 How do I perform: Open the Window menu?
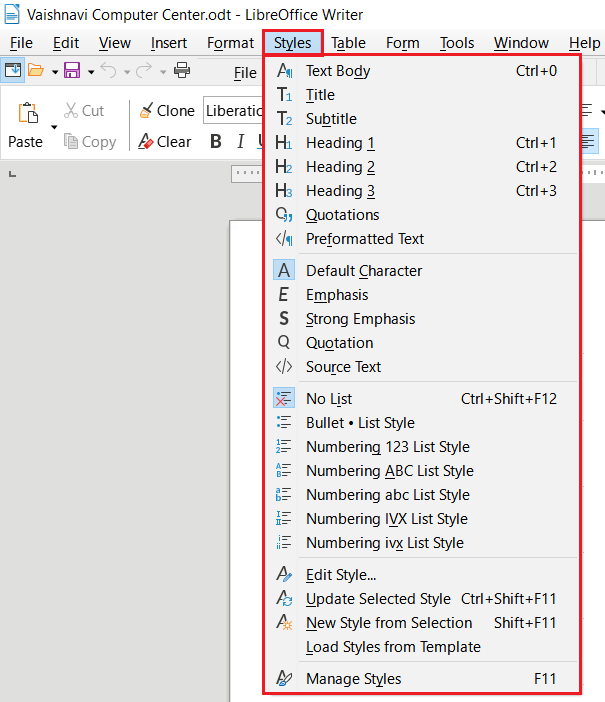click(521, 43)
